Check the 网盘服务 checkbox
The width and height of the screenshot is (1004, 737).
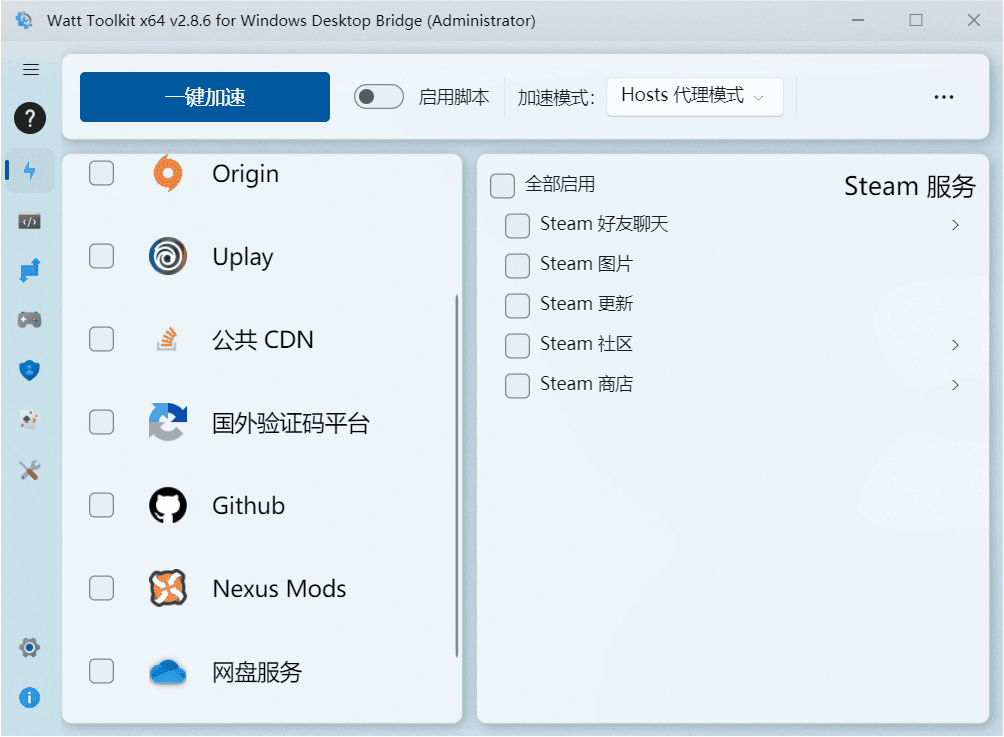click(x=101, y=671)
